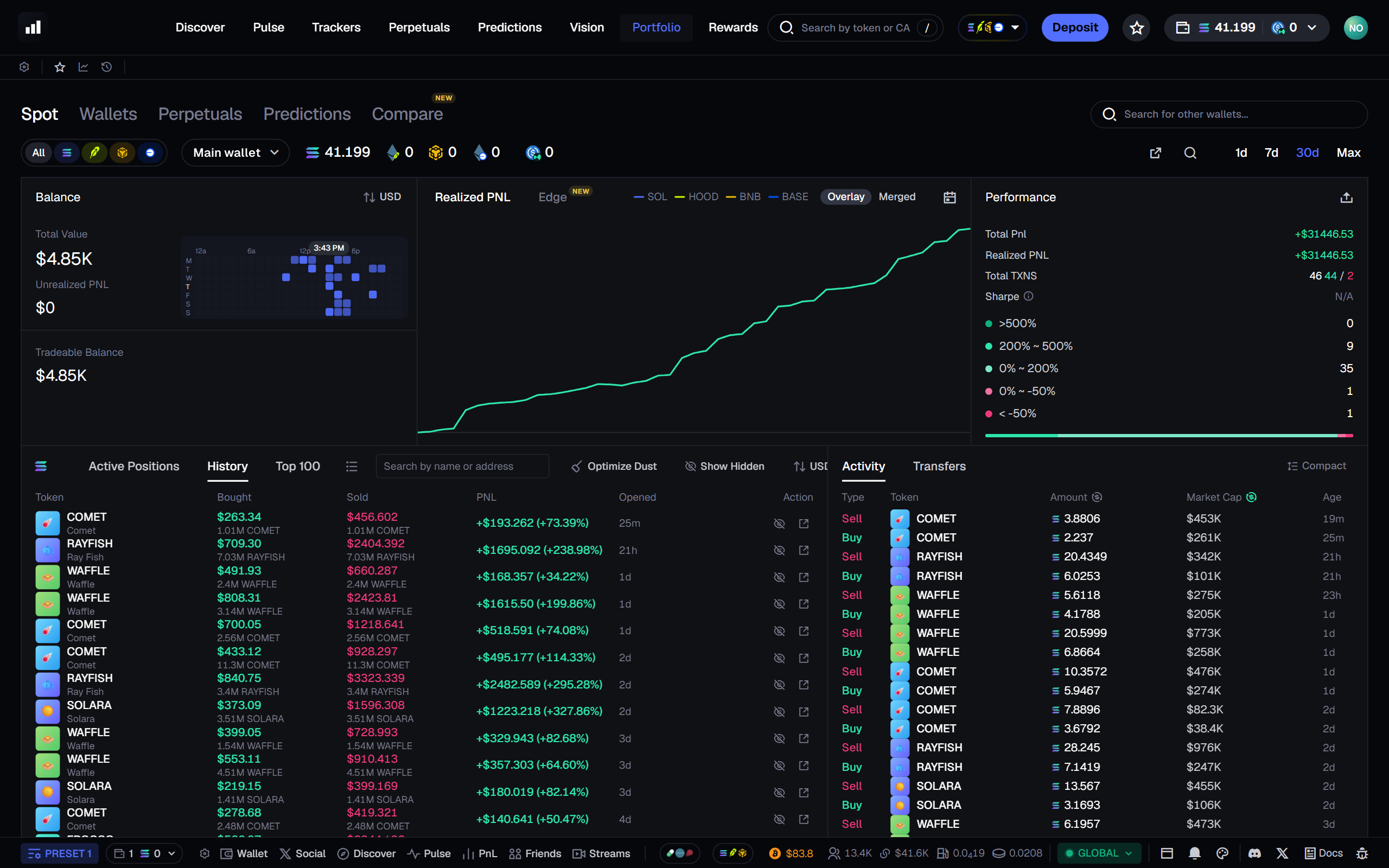Image resolution: width=1389 pixels, height=868 pixels.
Task: Open the Perpetuals navigation menu item
Action: (419, 28)
